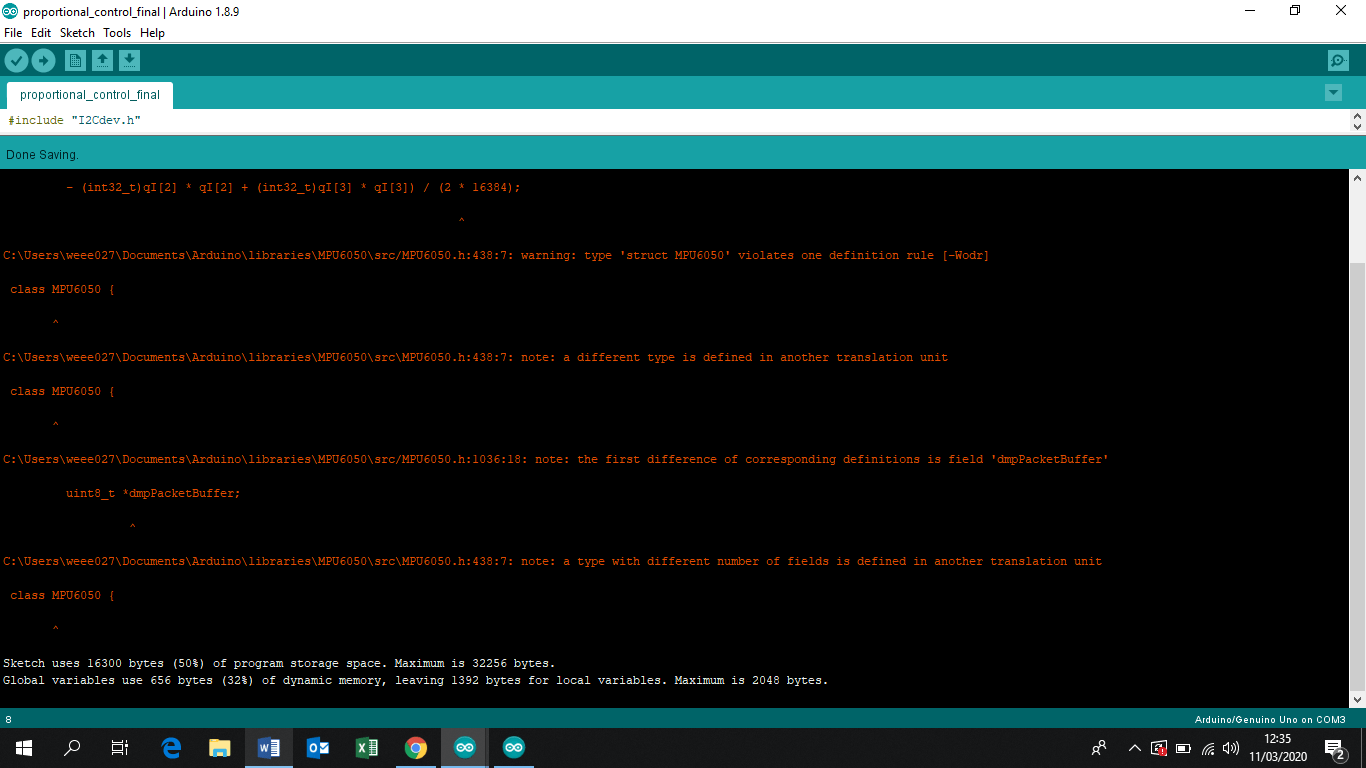Click the 'different number of fields' note line
This screenshot has height=768, width=1366.
[552, 561]
